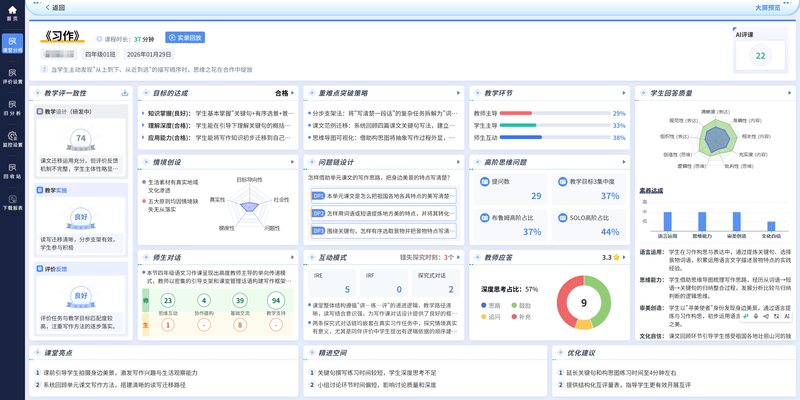
Task: Select the DP1 question item
Action: tap(384, 196)
